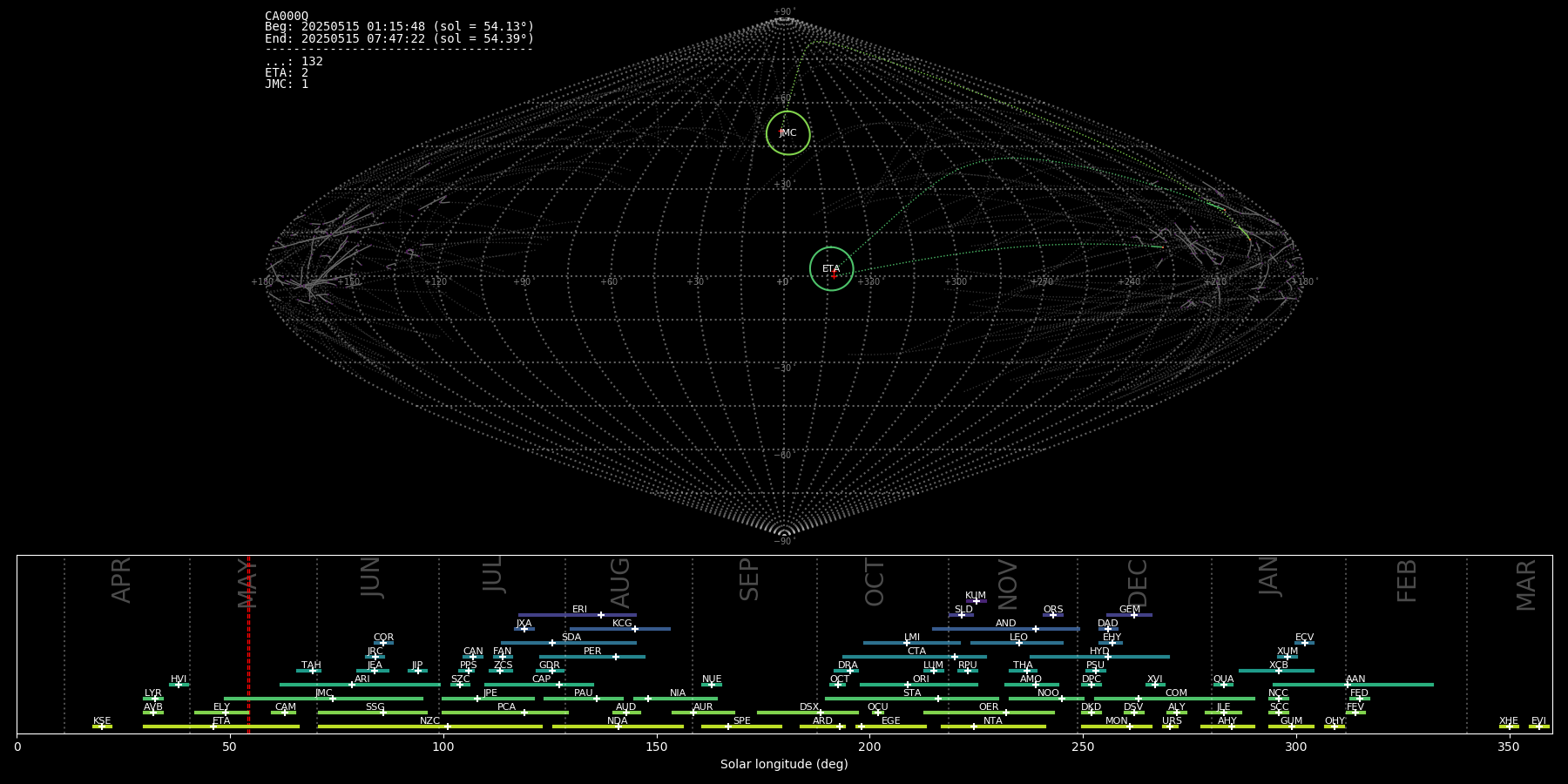Viewport: 1568px width, 784px height.
Task: Click the FEB month label
Action: tap(1407, 581)
